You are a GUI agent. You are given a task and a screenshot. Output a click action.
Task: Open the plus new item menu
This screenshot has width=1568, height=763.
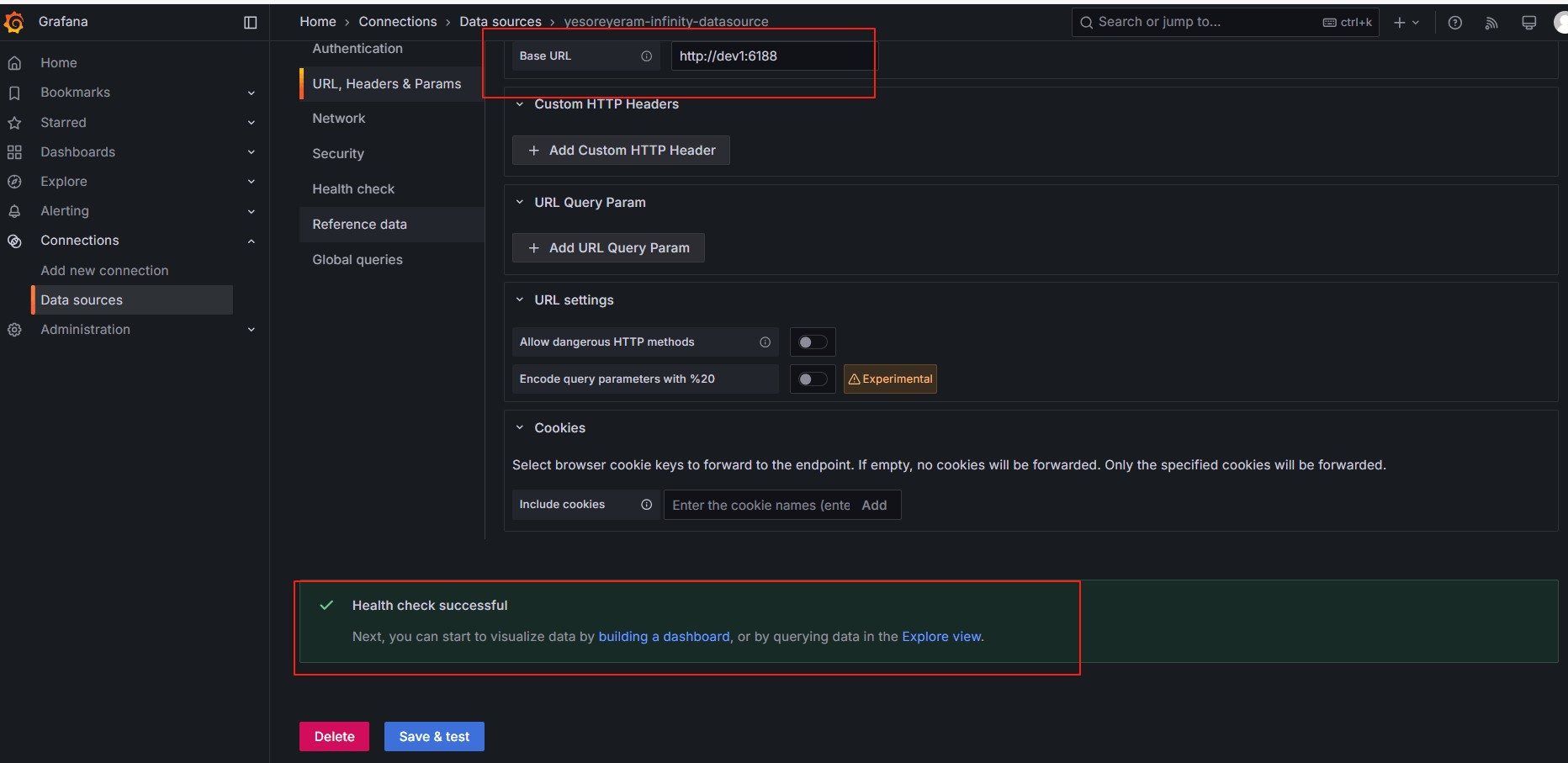pyautogui.click(x=1406, y=23)
